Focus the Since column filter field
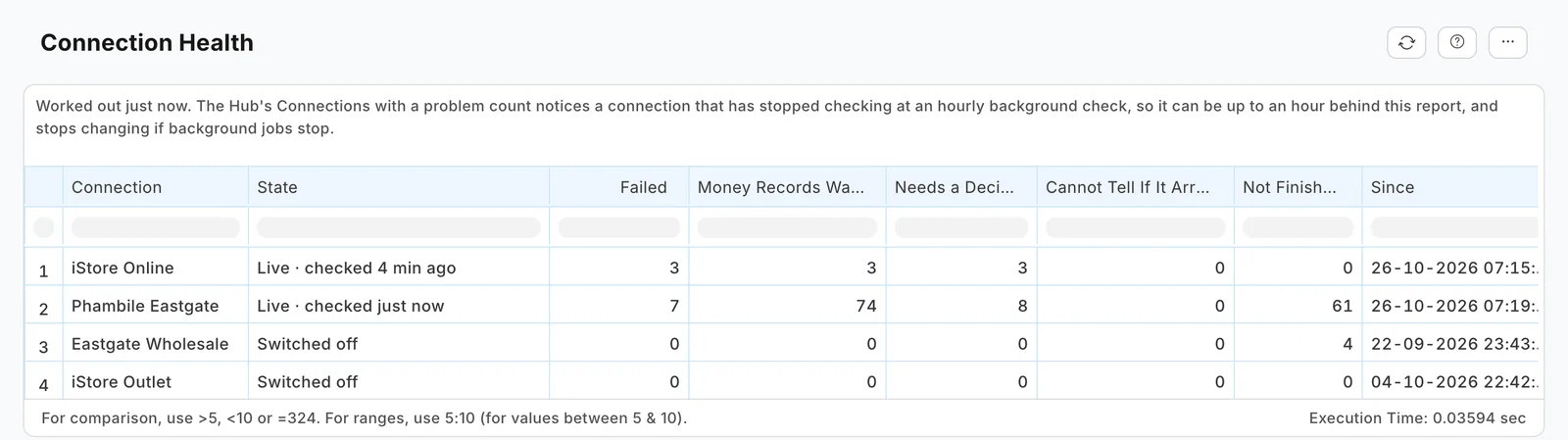1568x440 pixels. [1453, 227]
